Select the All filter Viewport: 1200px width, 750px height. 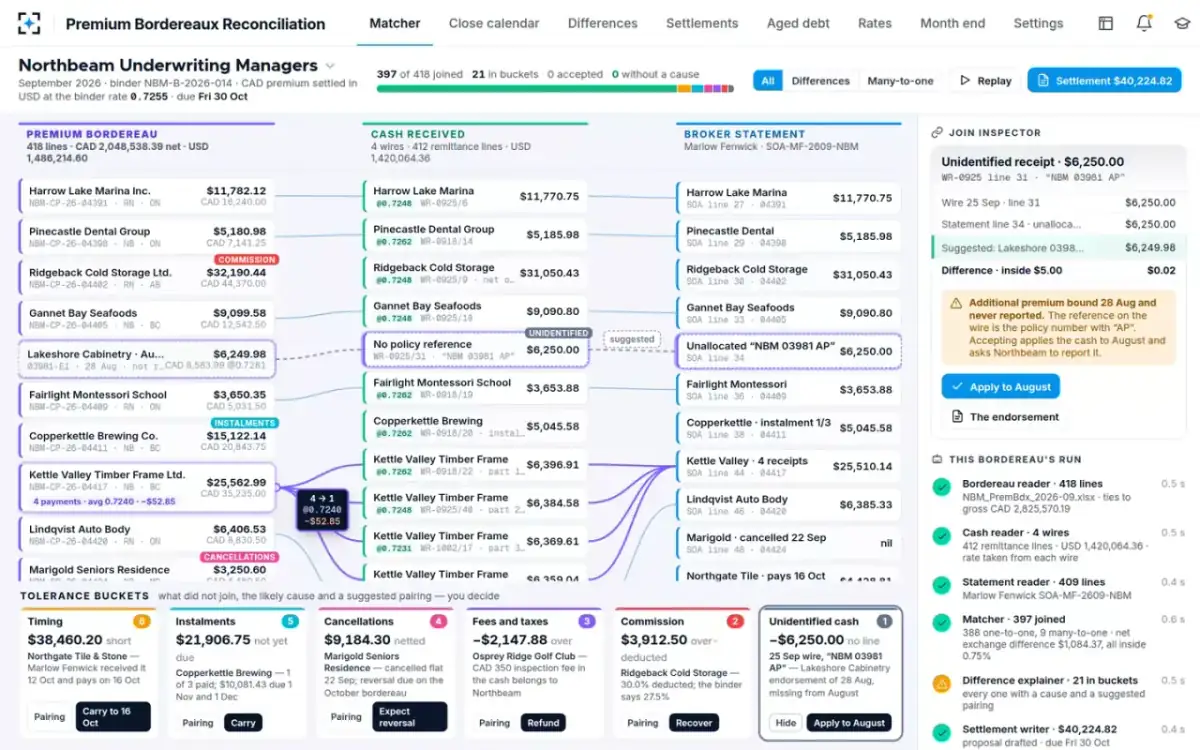click(767, 81)
